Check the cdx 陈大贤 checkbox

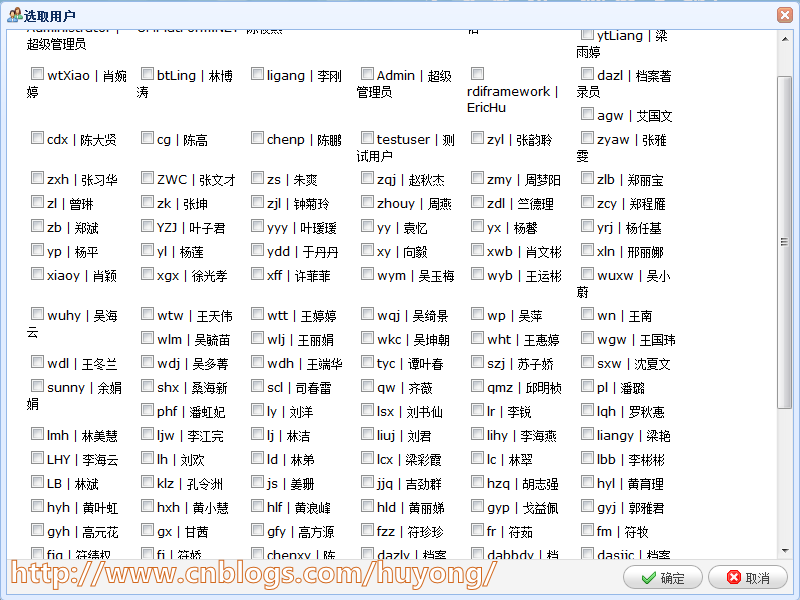click(37, 139)
